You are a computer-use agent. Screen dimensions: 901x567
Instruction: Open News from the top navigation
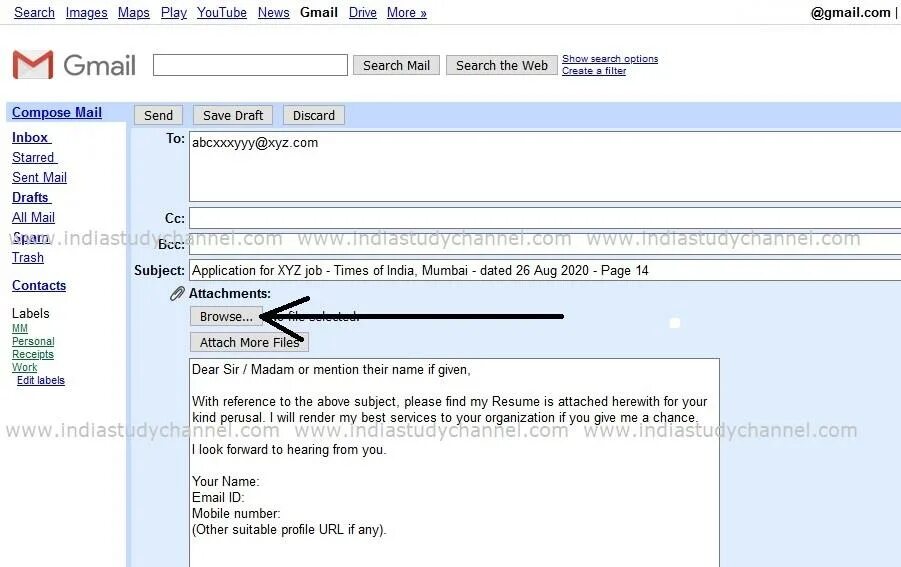(274, 12)
